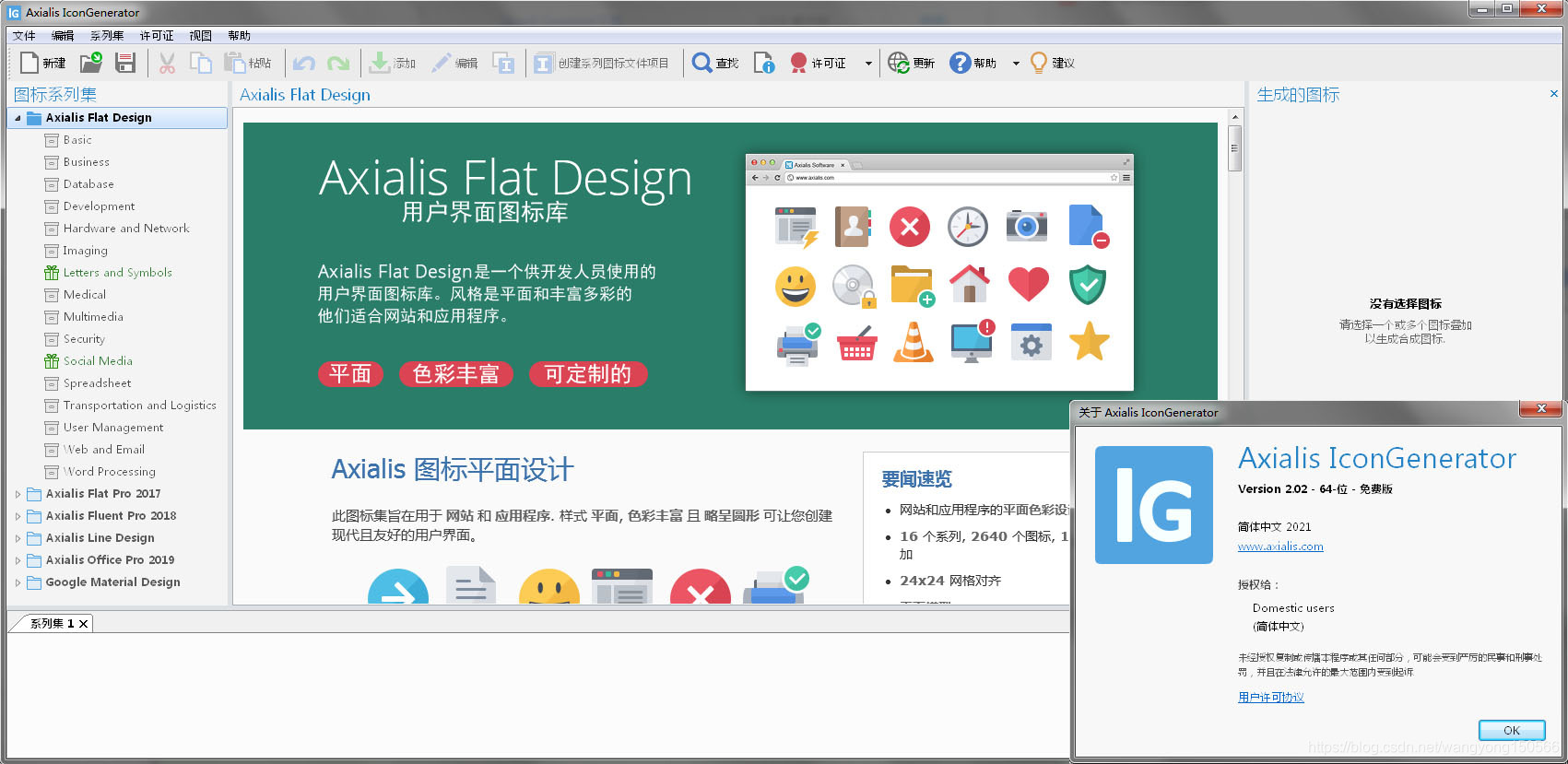Click the Google Material Design folder icon
The height and width of the screenshot is (764, 1568).
coord(34,582)
